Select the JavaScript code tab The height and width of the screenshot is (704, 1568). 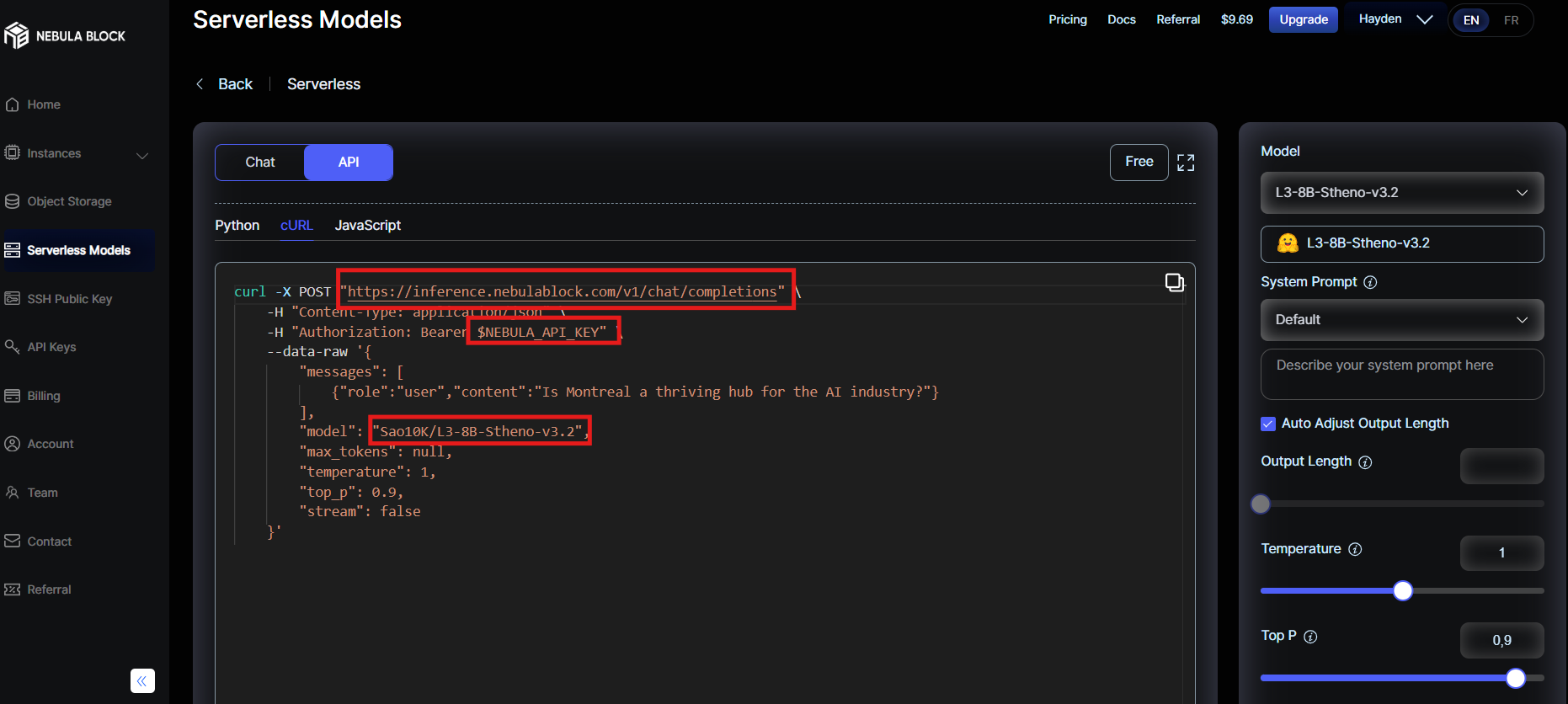coord(367,225)
